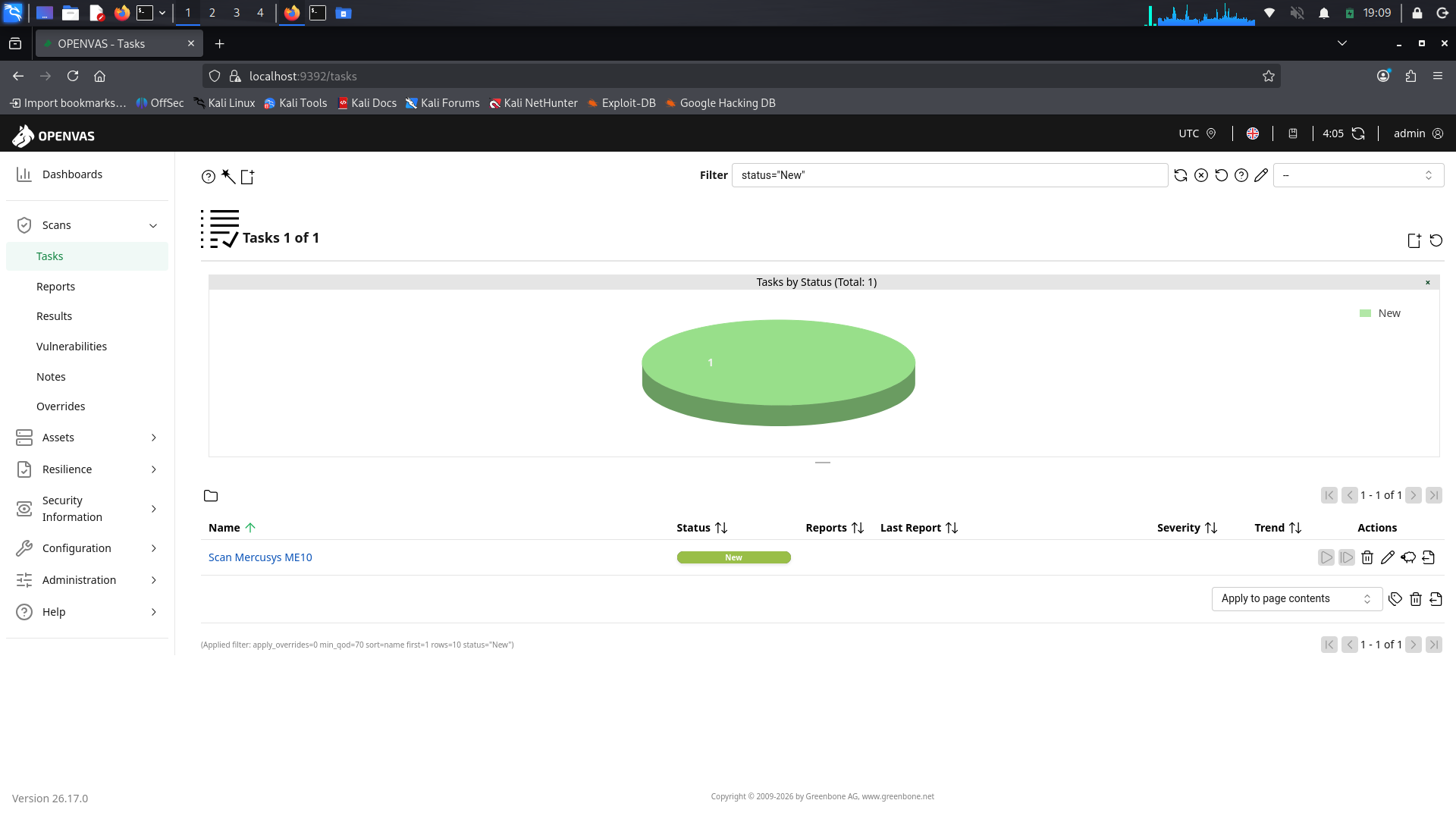
Task: Open the Scan Mercusys ME10 link
Action: point(260,557)
